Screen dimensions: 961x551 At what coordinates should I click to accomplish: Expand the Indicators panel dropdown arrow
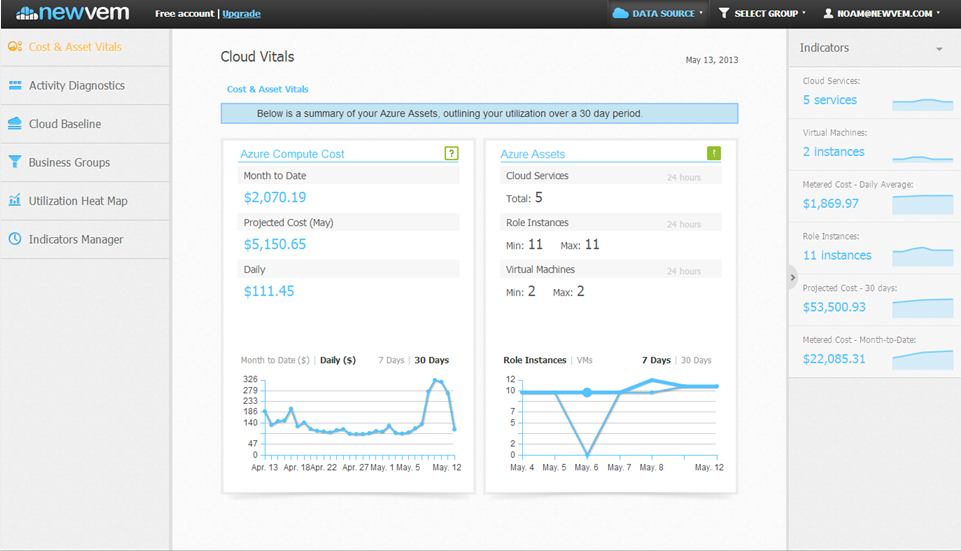pos(939,49)
